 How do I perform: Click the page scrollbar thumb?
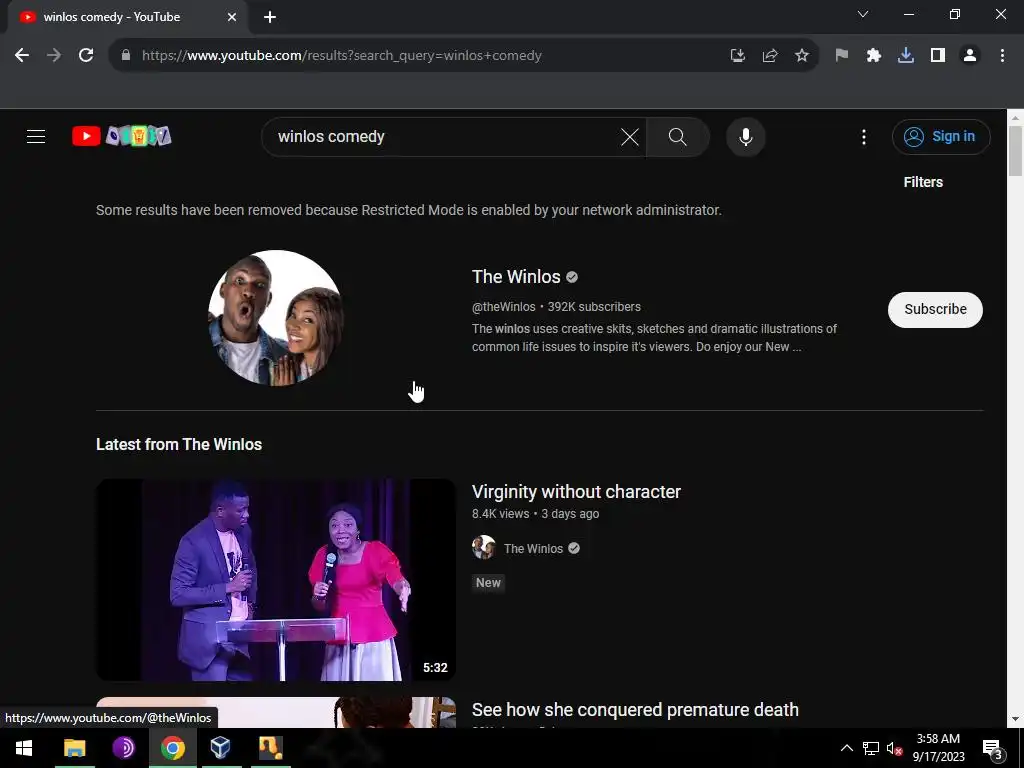pyautogui.click(x=1015, y=150)
